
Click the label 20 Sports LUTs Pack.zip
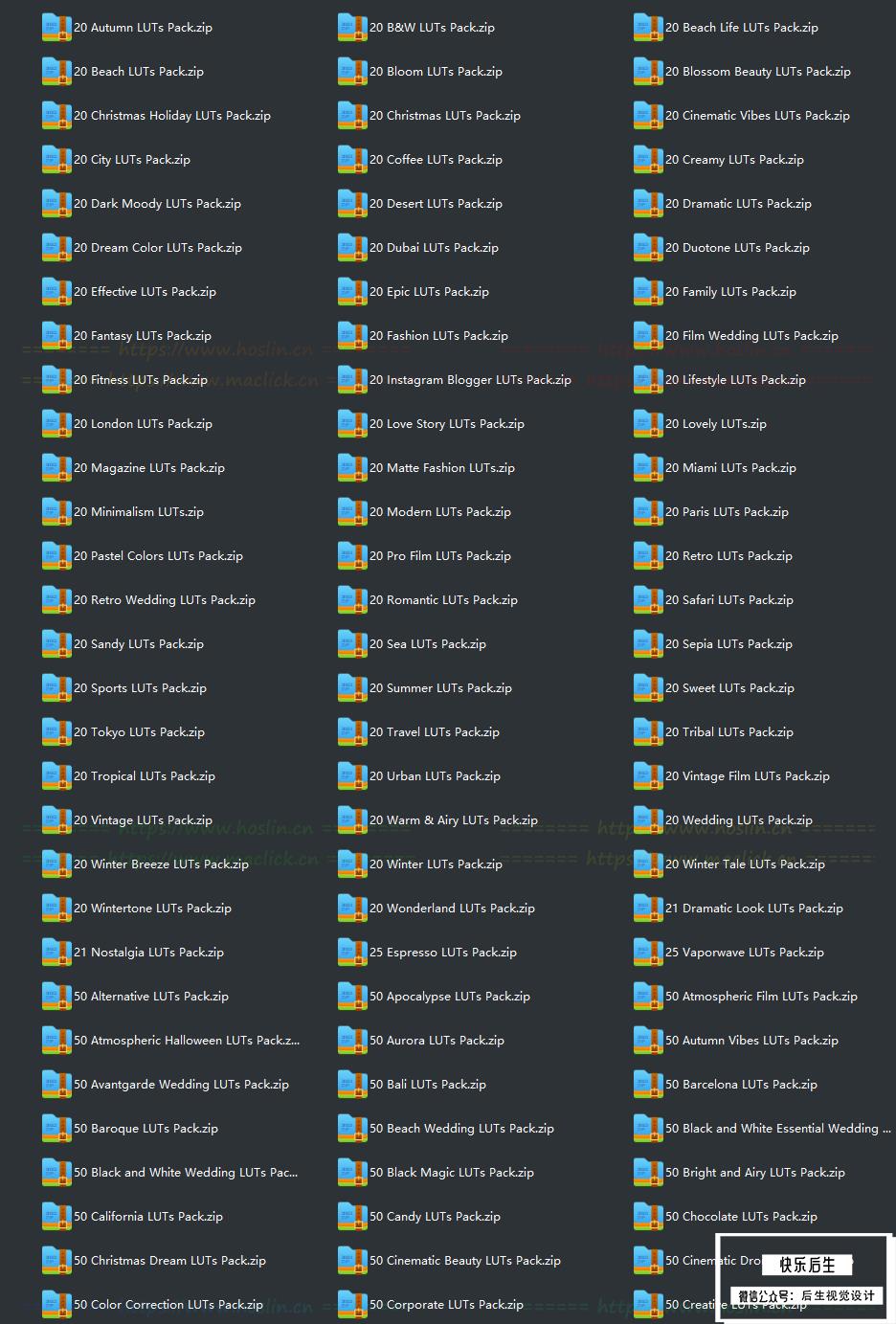point(140,688)
